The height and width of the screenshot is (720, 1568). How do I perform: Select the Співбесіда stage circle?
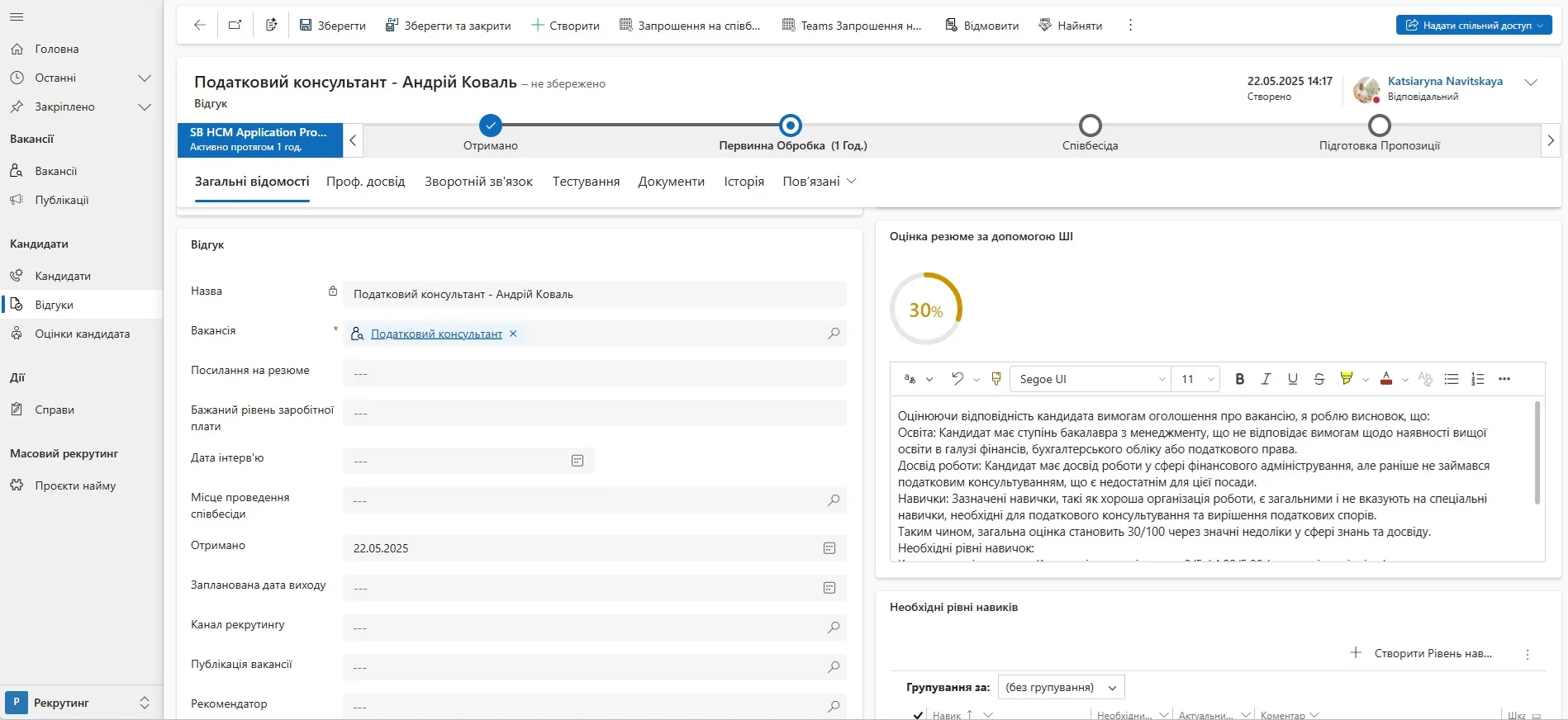[x=1090, y=126]
